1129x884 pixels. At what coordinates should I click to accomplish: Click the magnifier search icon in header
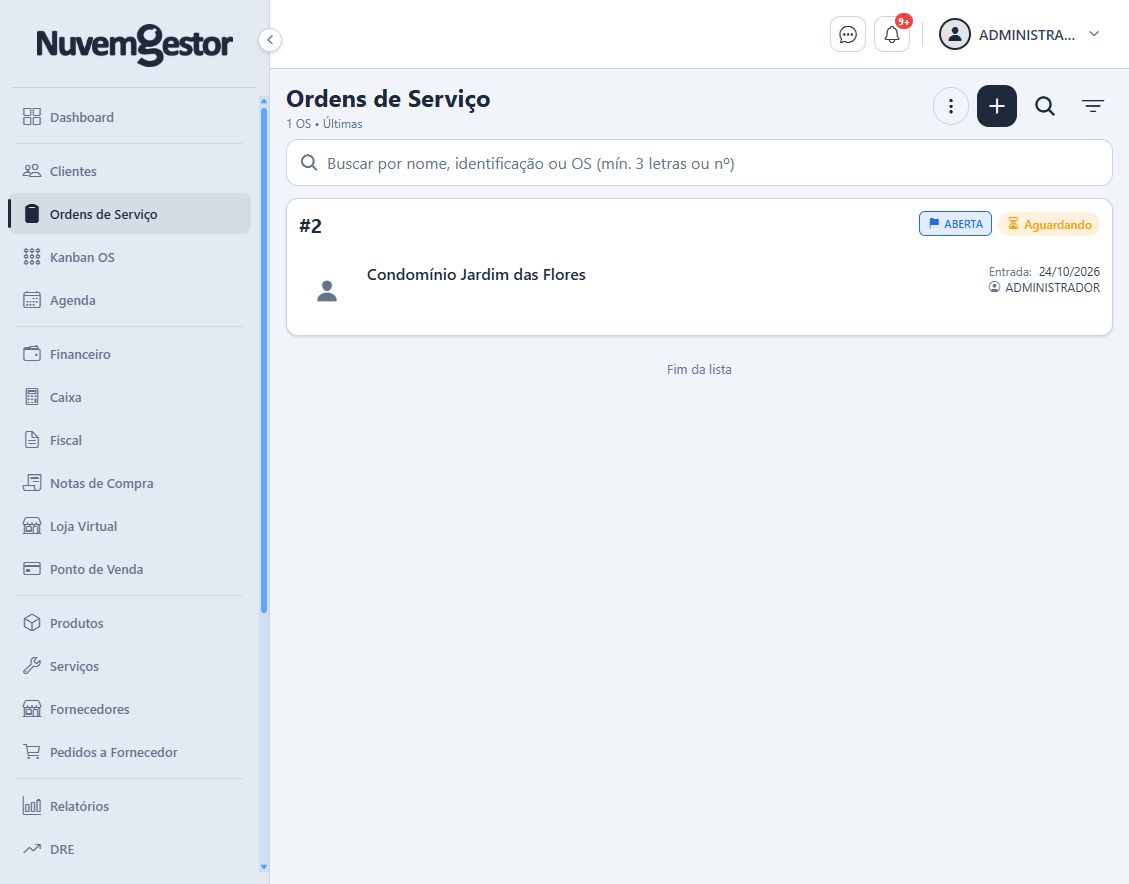[1045, 107]
